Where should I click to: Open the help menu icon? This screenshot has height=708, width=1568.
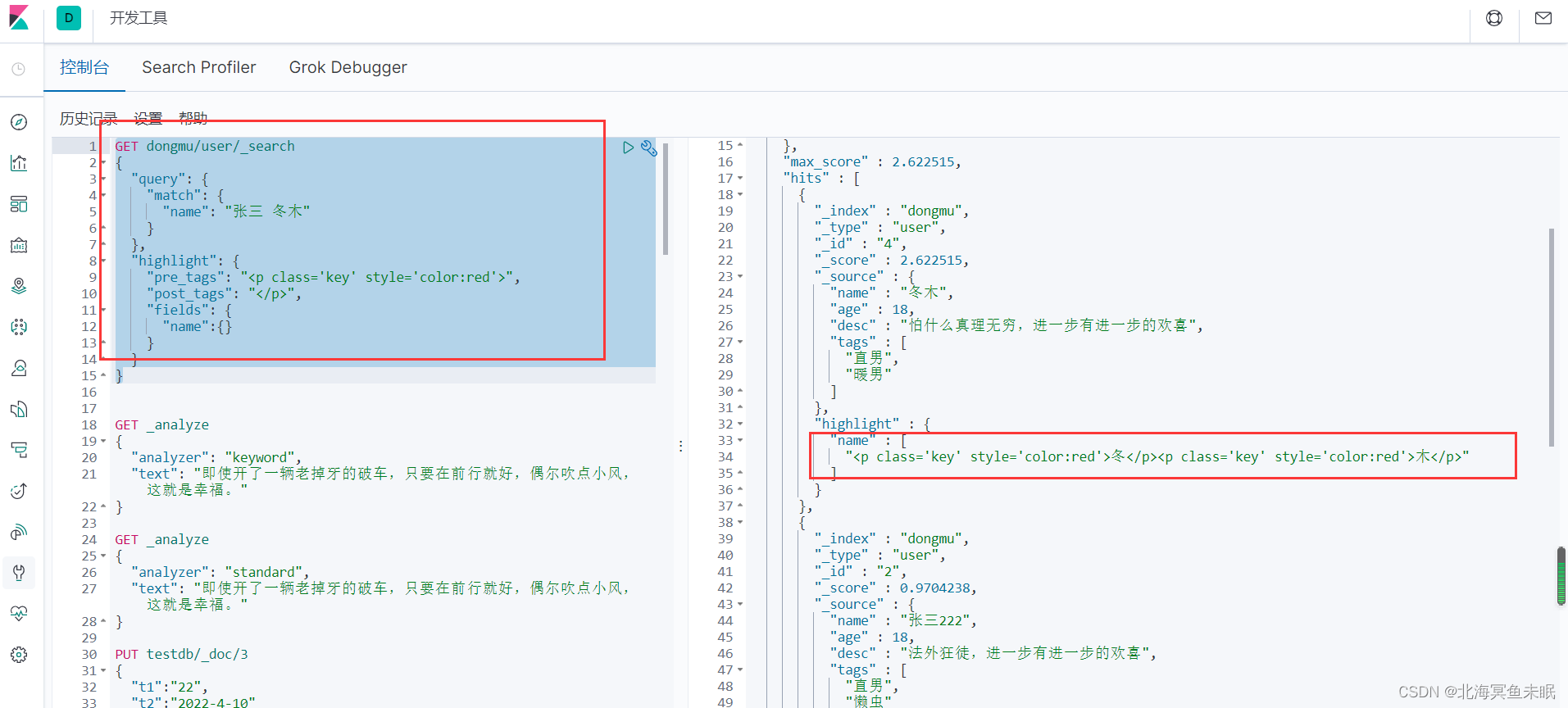point(1494,18)
